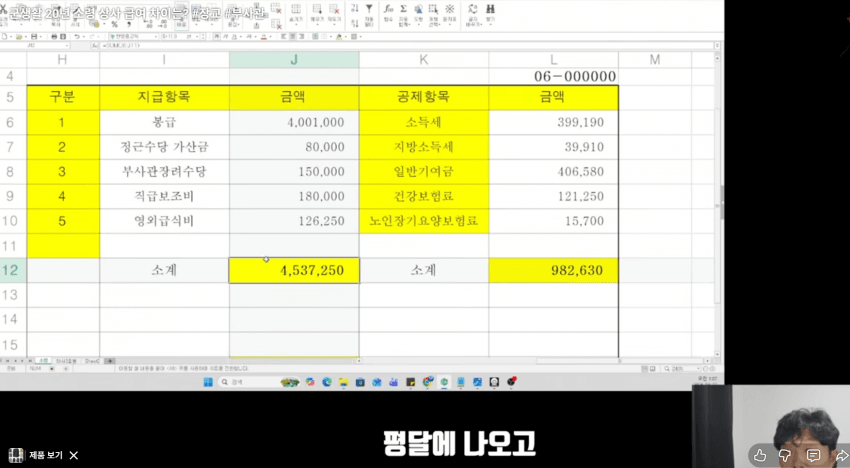
Task: Switch to the first sheet tab
Action: click(x=43, y=361)
